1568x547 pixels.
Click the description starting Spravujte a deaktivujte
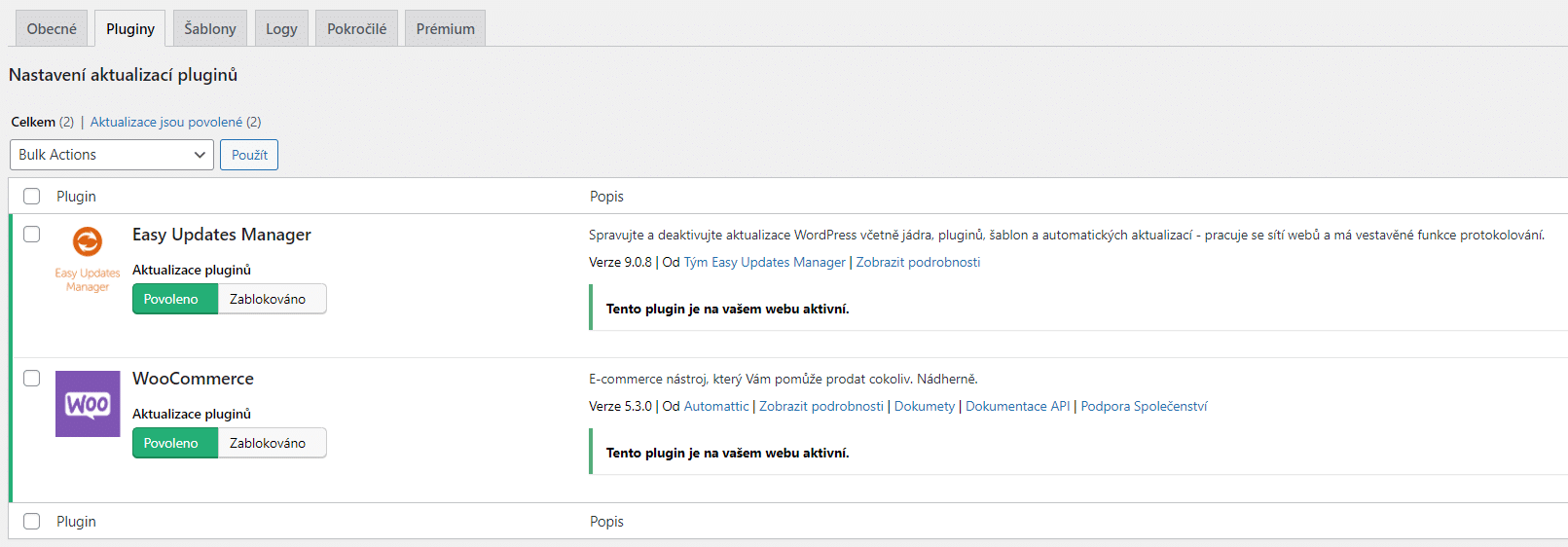1067,235
